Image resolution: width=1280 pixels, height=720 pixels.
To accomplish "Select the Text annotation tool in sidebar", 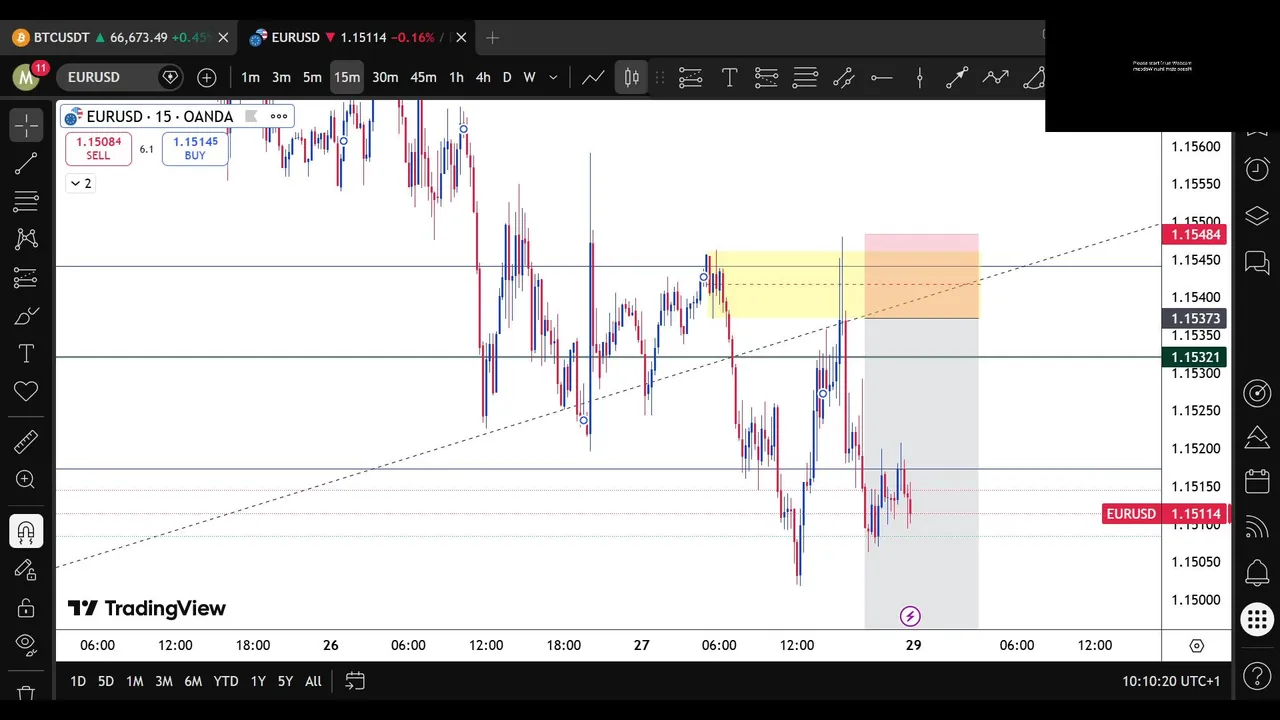I will [26, 354].
